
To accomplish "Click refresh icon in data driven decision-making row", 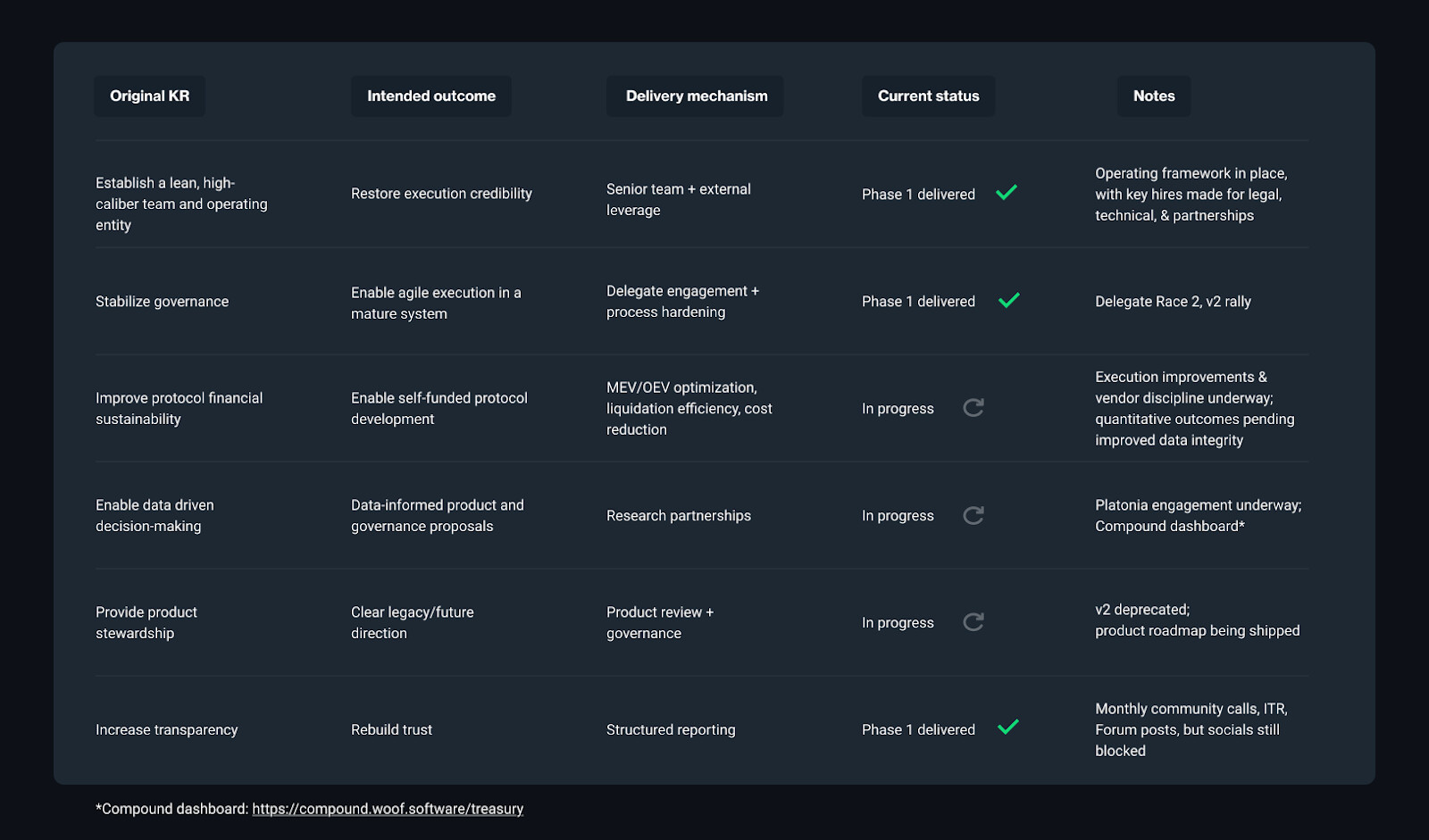I will click(974, 515).
